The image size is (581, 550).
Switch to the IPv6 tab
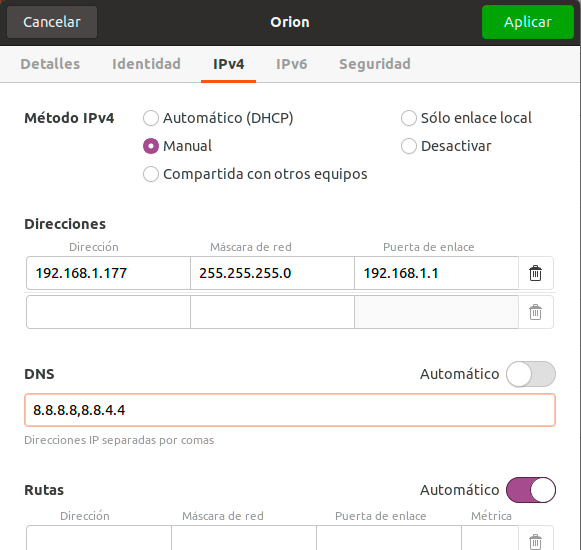[292, 64]
